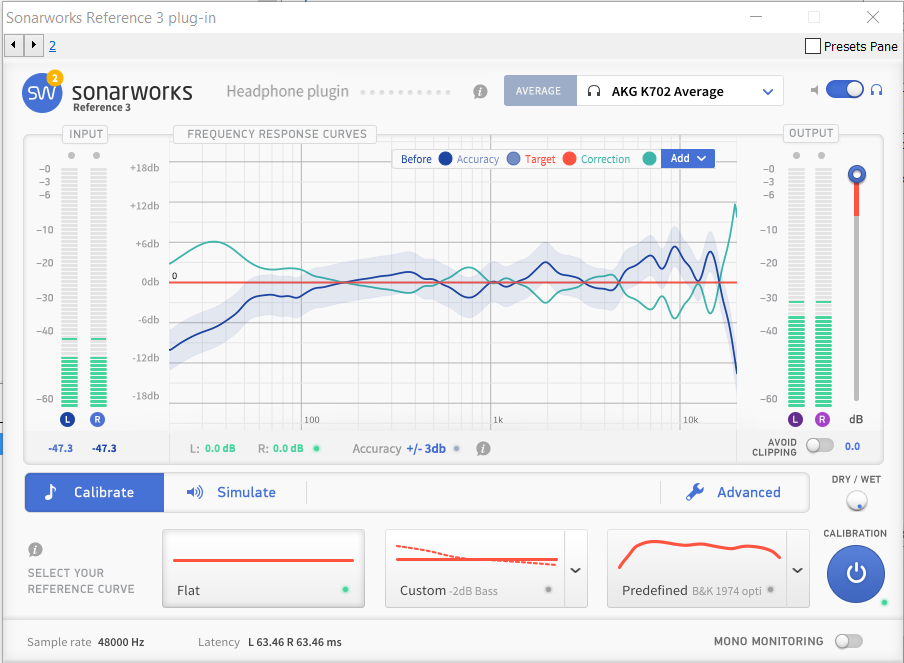Viewport: 904px width, 663px height.
Task: Open the AKG K702 Average profile dropdown
Action: pyautogui.click(x=680, y=91)
